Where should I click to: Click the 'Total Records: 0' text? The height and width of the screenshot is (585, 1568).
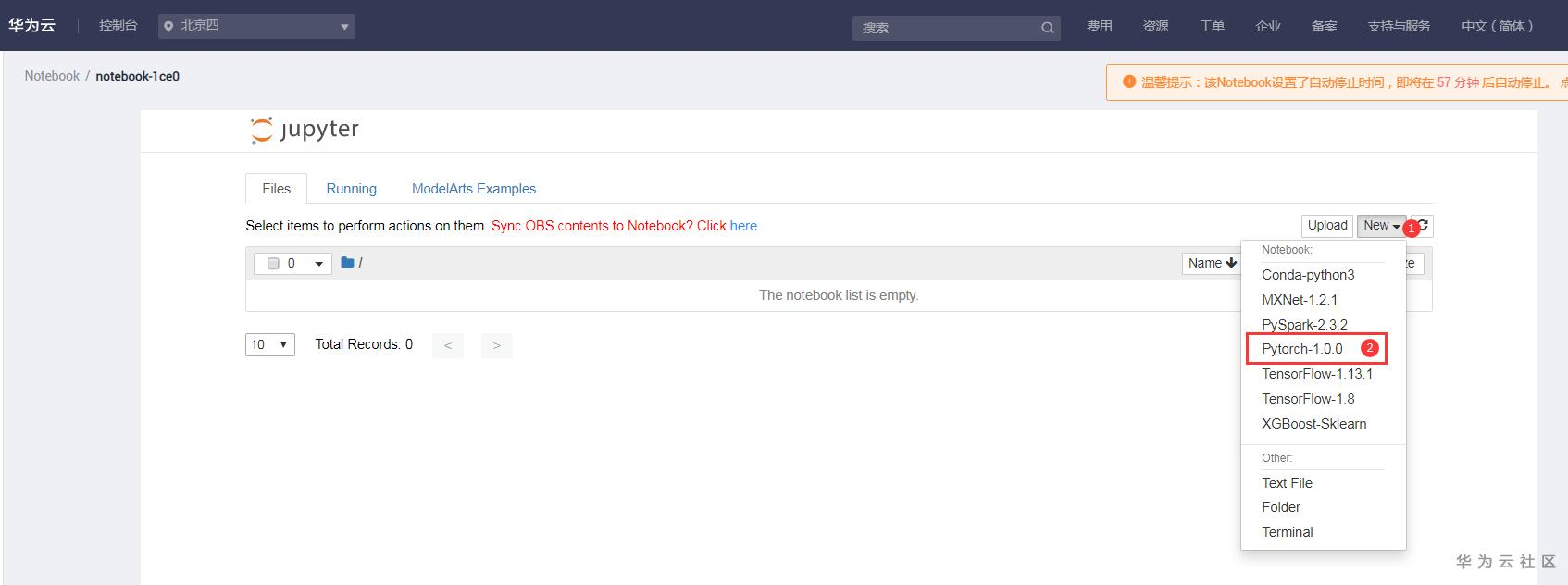pos(364,344)
